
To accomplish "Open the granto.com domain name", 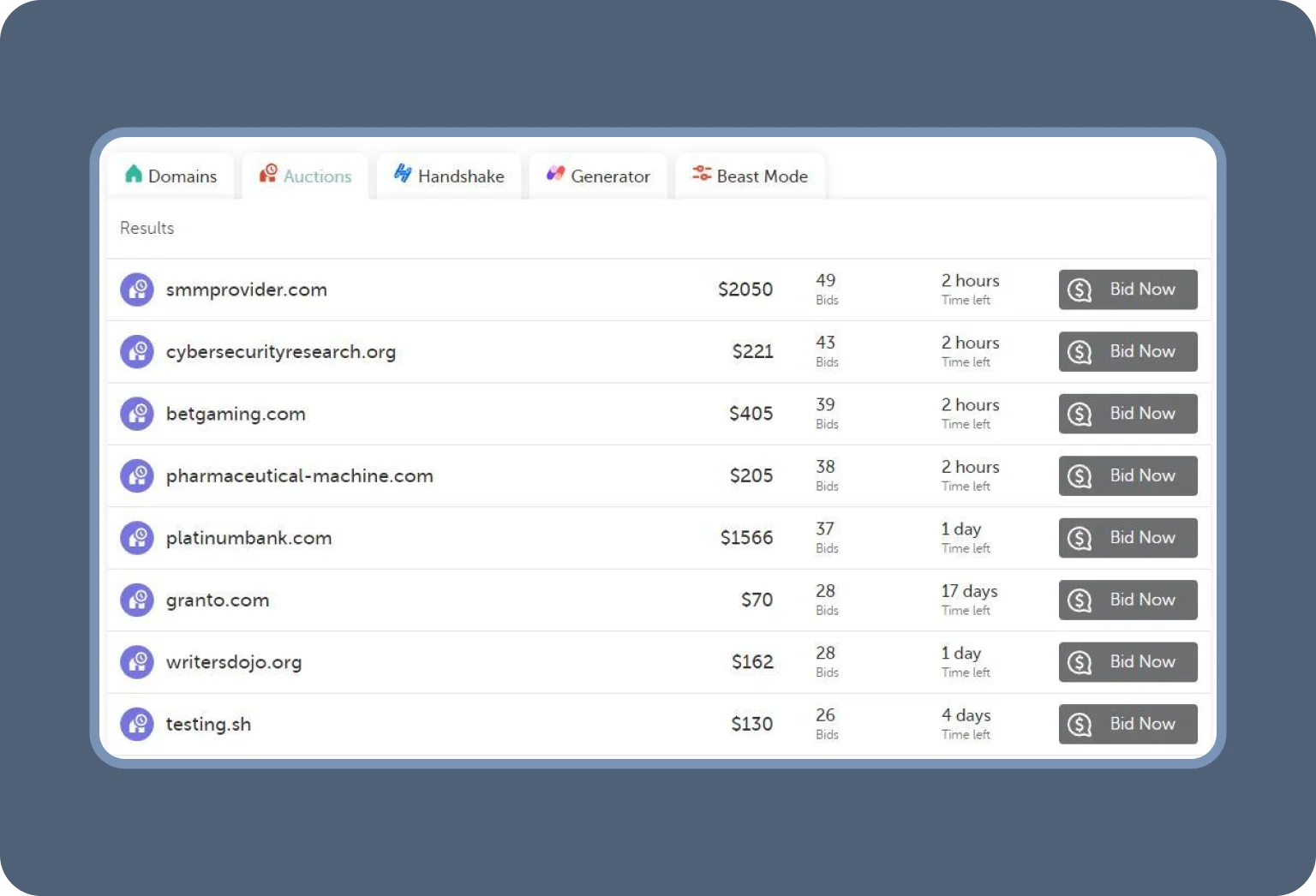I will 218,600.
